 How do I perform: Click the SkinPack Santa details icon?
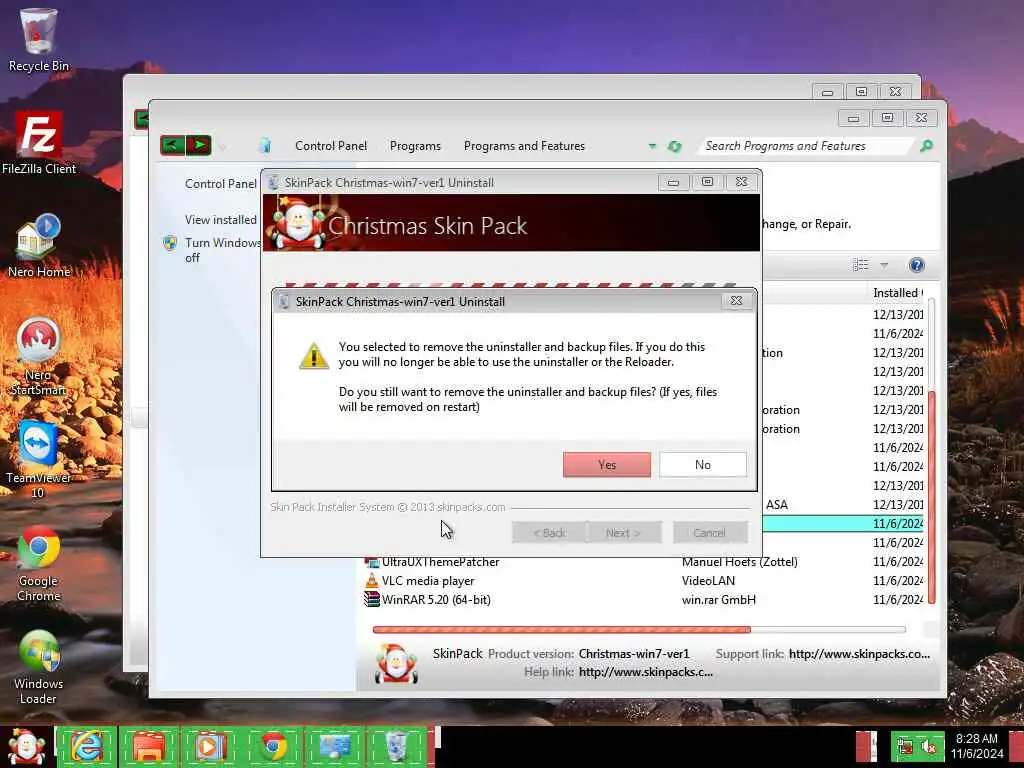[x=396, y=662]
